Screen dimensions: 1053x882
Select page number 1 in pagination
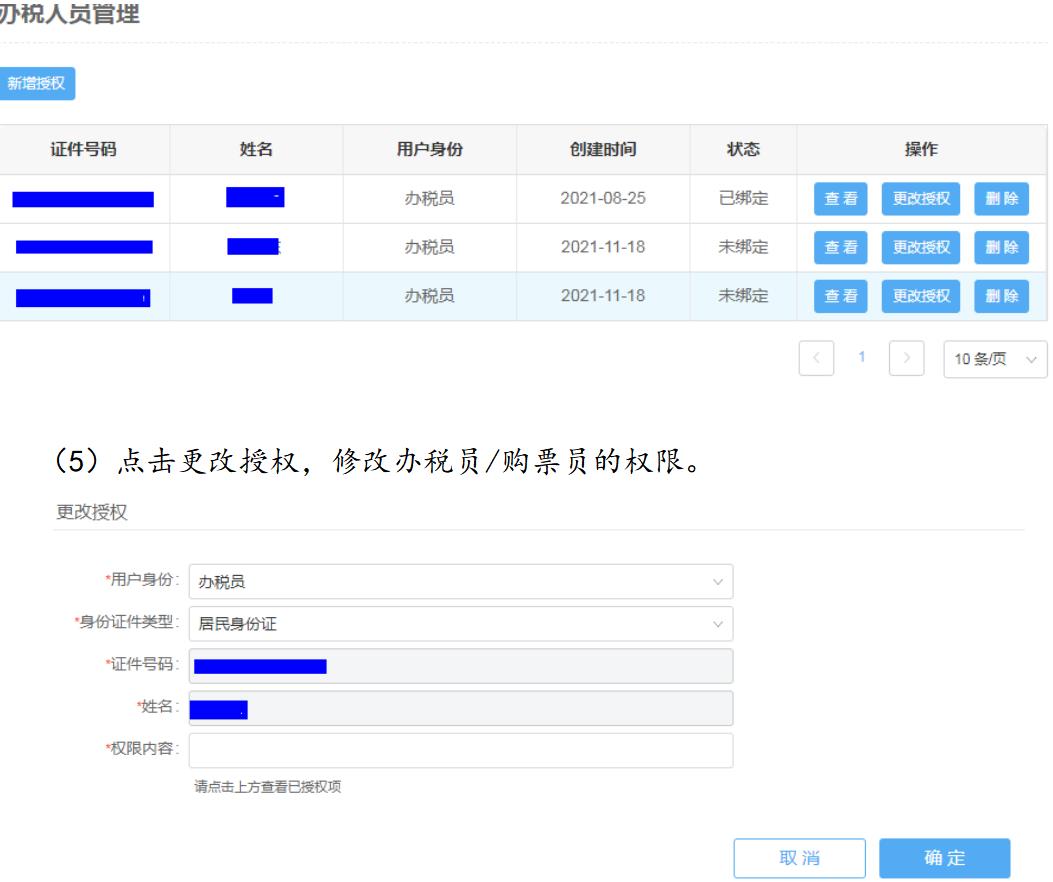click(x=861, y=358)
